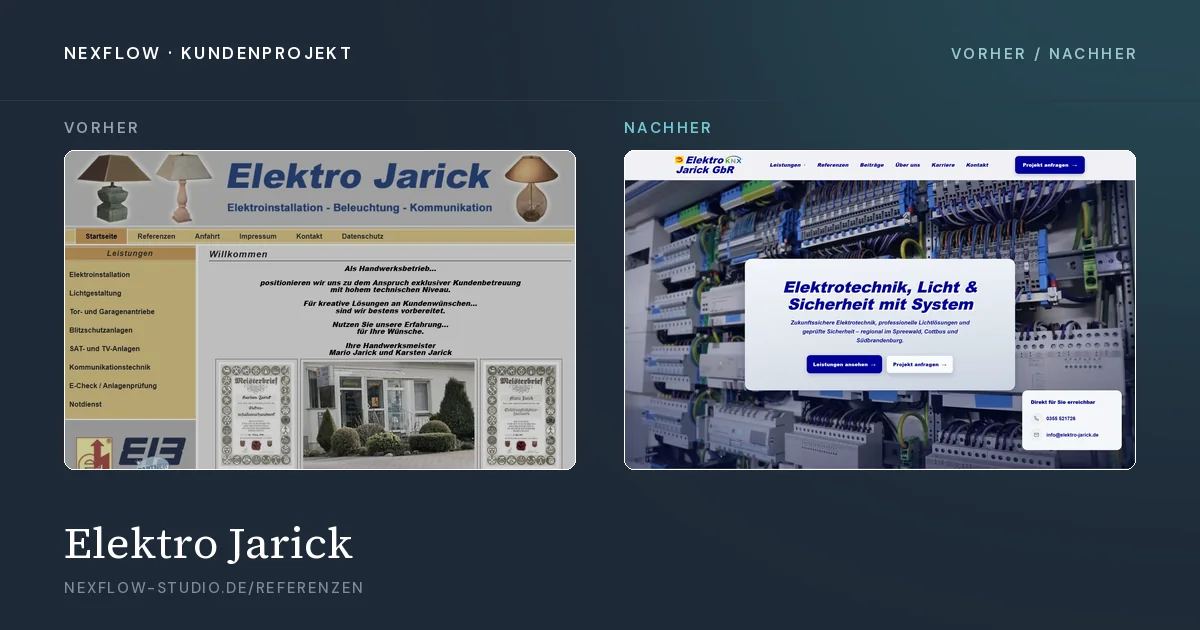Open the left Meisterbrief certificate image
This screenshot has height=630, width=1200.
click(257, 414)
